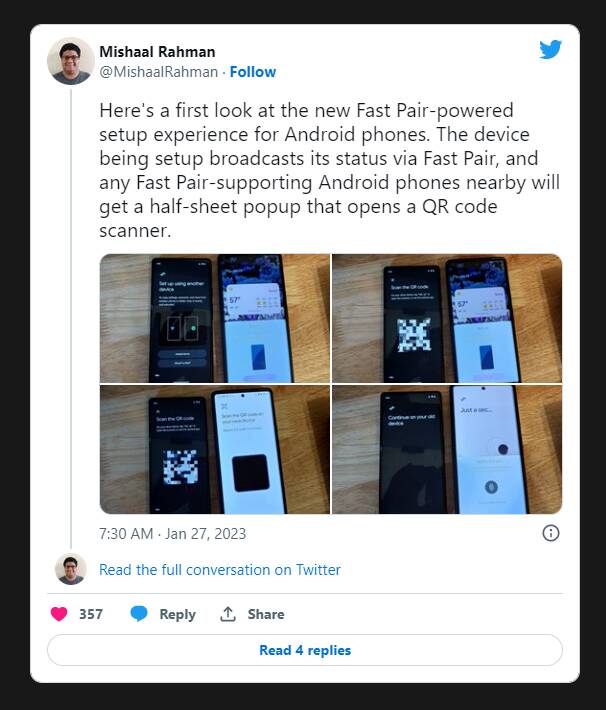Click the Reply text label

pyautogui.click(x=177, y=614)
